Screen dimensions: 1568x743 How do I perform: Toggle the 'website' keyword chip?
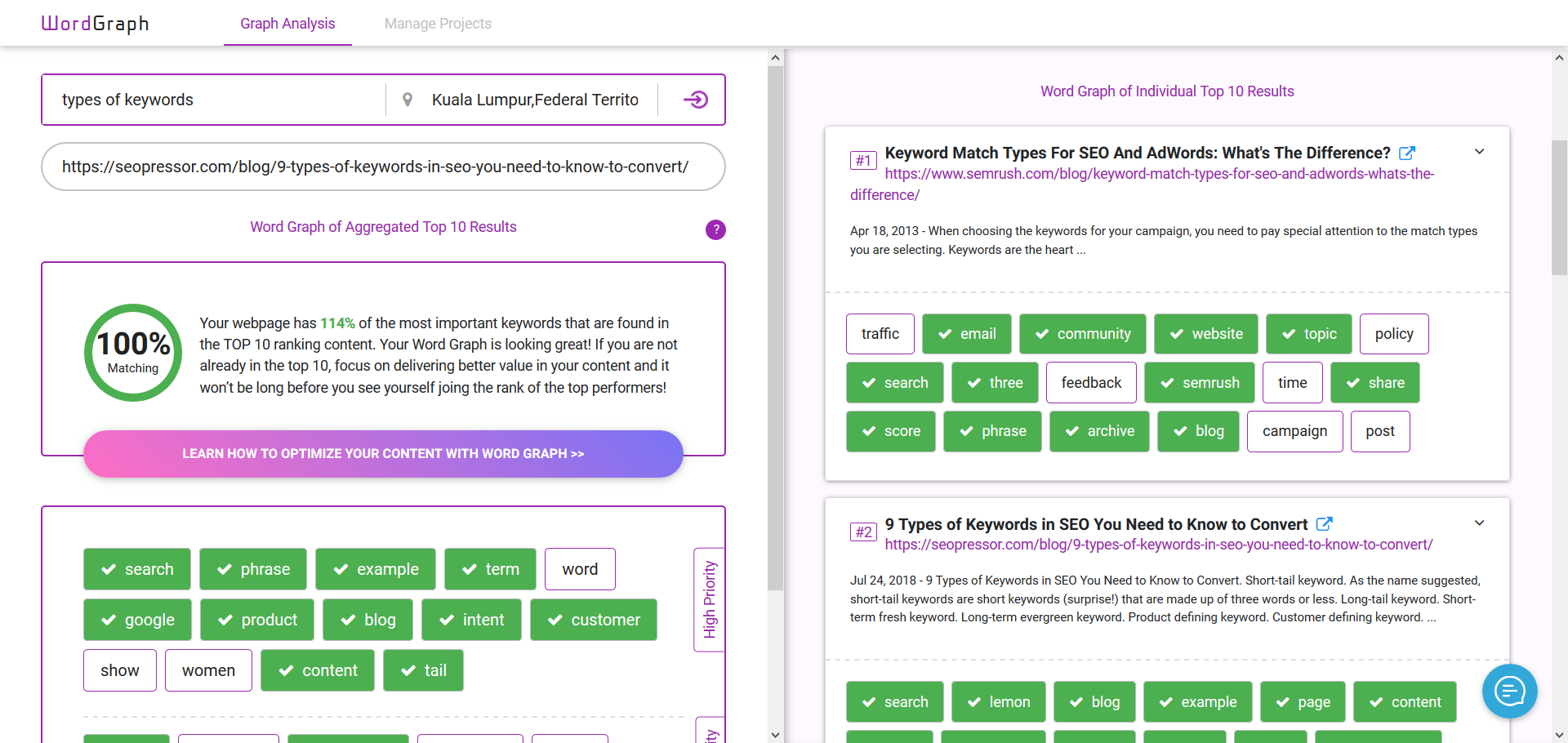coord(1206,334)
